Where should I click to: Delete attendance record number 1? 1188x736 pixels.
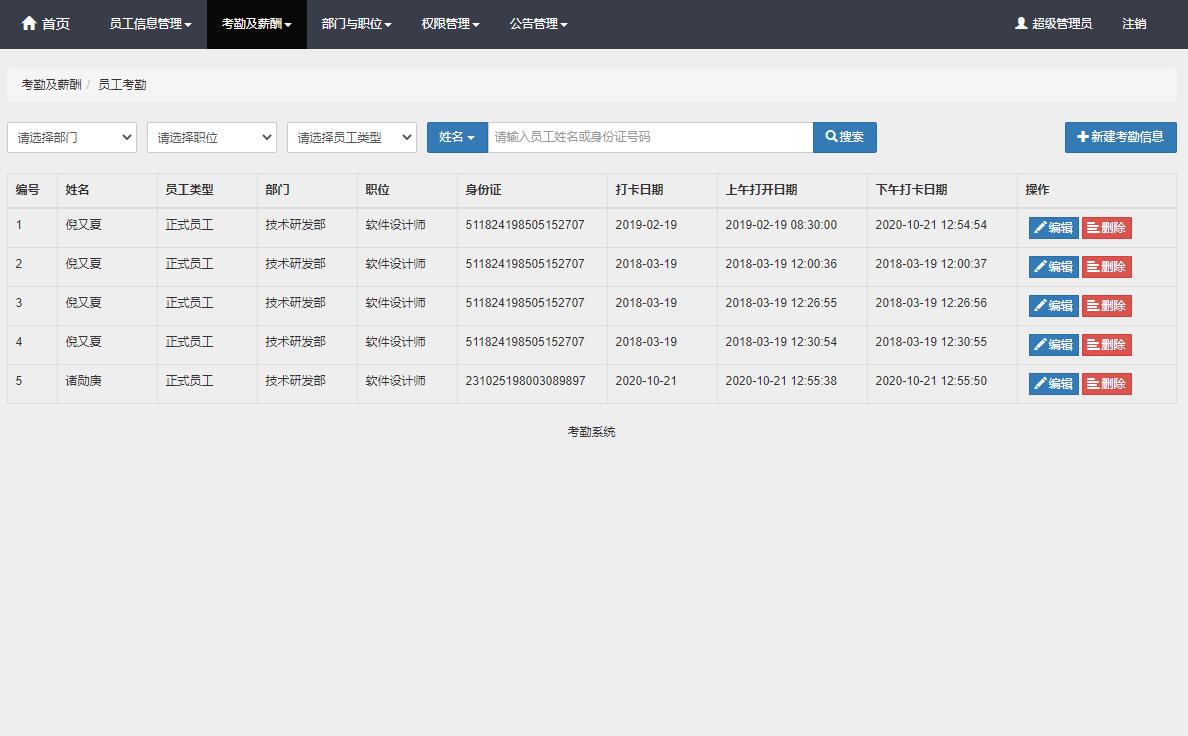click(1106, 228)
